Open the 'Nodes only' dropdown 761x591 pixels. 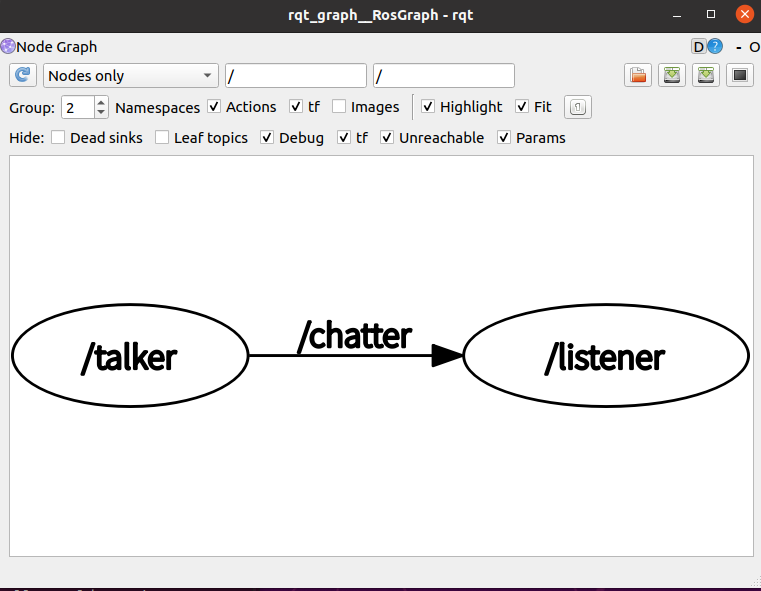point(131,76)
